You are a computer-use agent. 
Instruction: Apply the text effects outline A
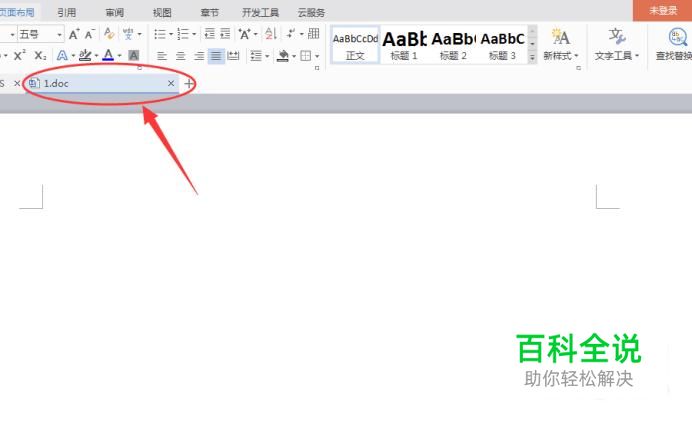point(62,56)
